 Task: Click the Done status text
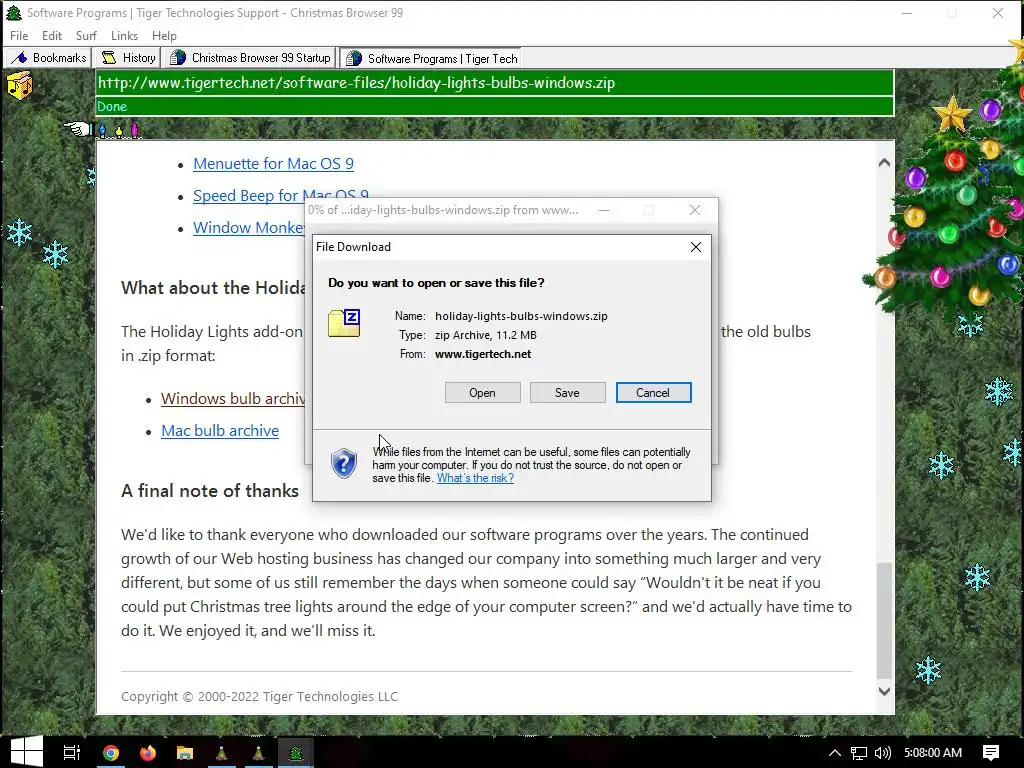click(x=112, y=106)
